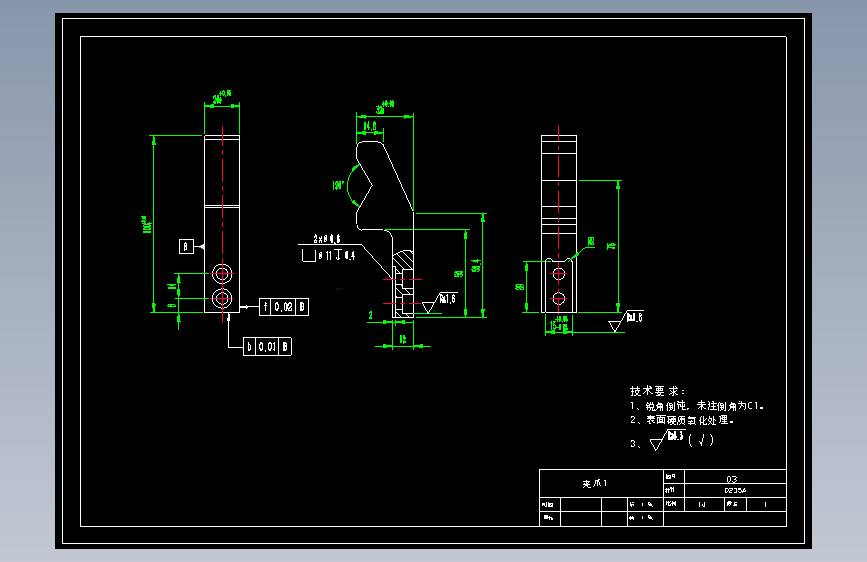Click the note '1、锐角倒钝, 未注倒角为C1'
Image resolution: width=867 pixels, height=562 pixels.
pos(697,406)
